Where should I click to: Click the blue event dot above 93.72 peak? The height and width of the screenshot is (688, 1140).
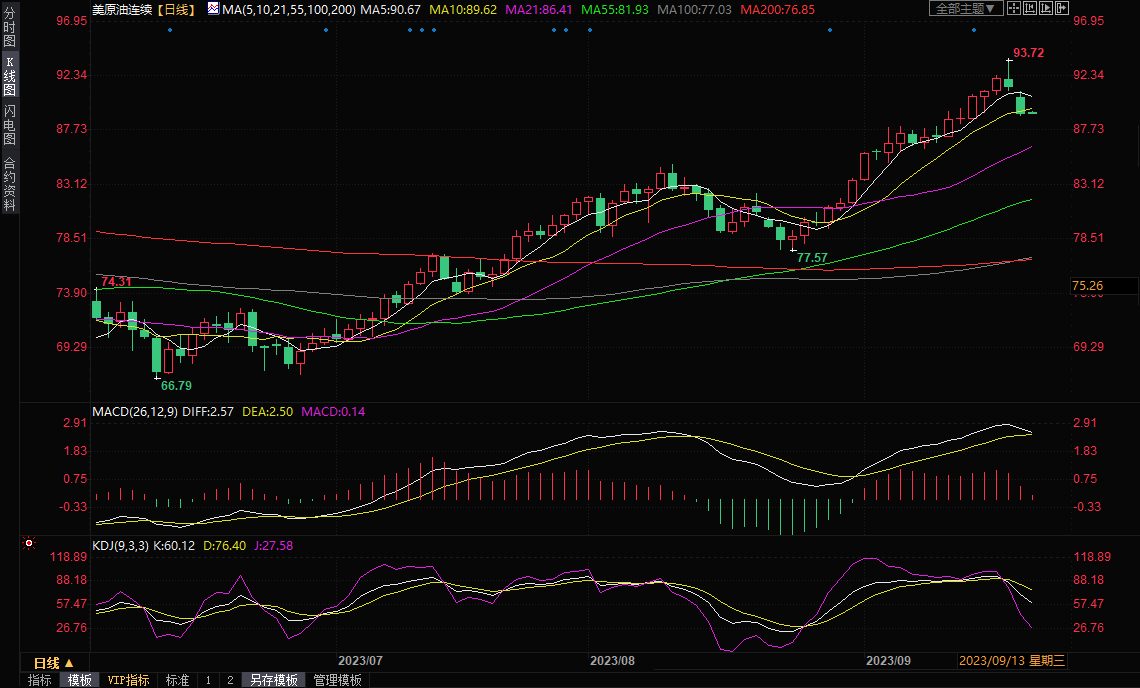tap(974, 29)
